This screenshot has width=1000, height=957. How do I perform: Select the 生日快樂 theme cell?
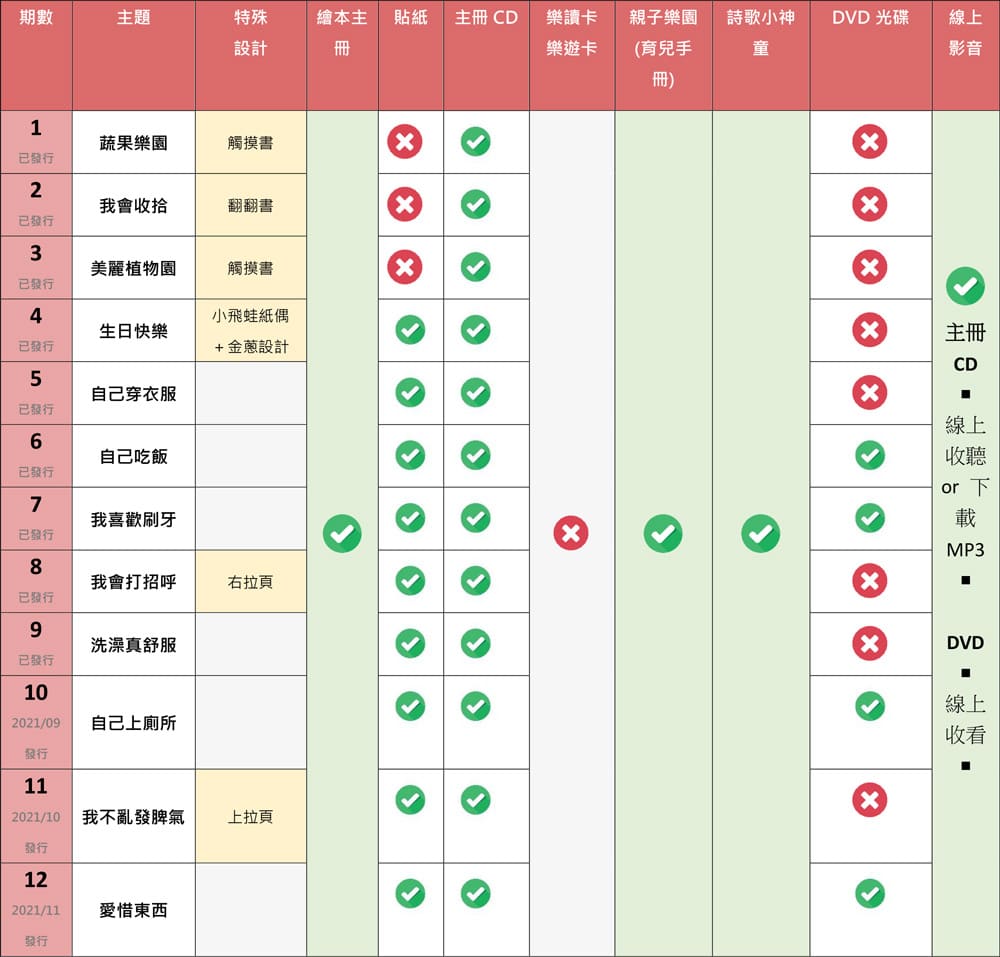tap(133, 330)
